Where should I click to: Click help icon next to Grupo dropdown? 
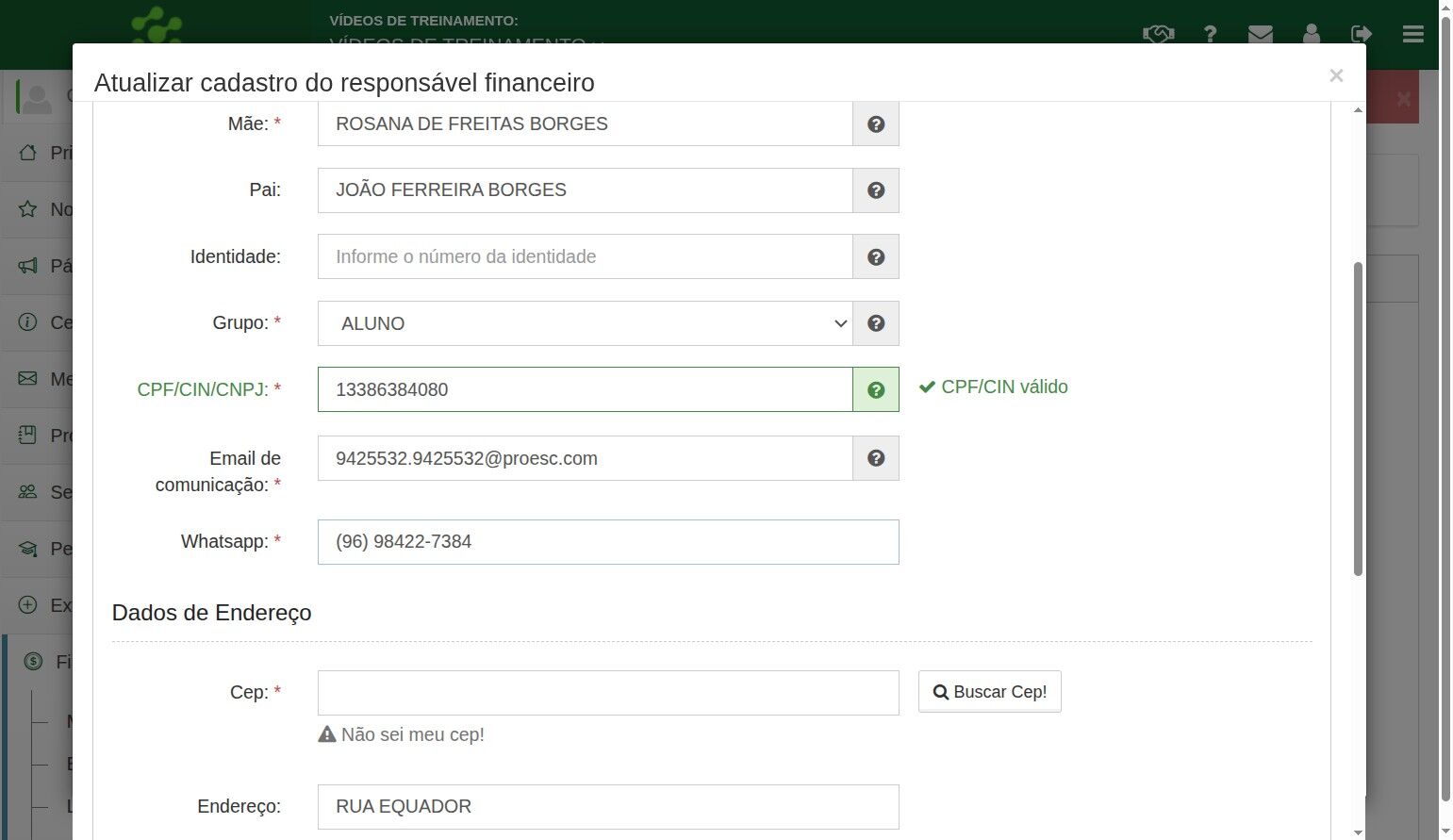(876, 323)
